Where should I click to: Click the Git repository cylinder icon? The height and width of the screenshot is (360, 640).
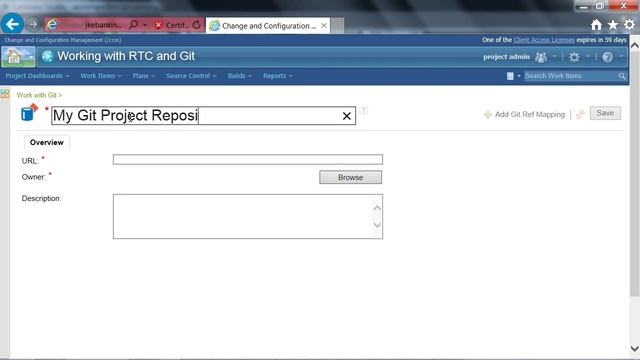(29, 113)
